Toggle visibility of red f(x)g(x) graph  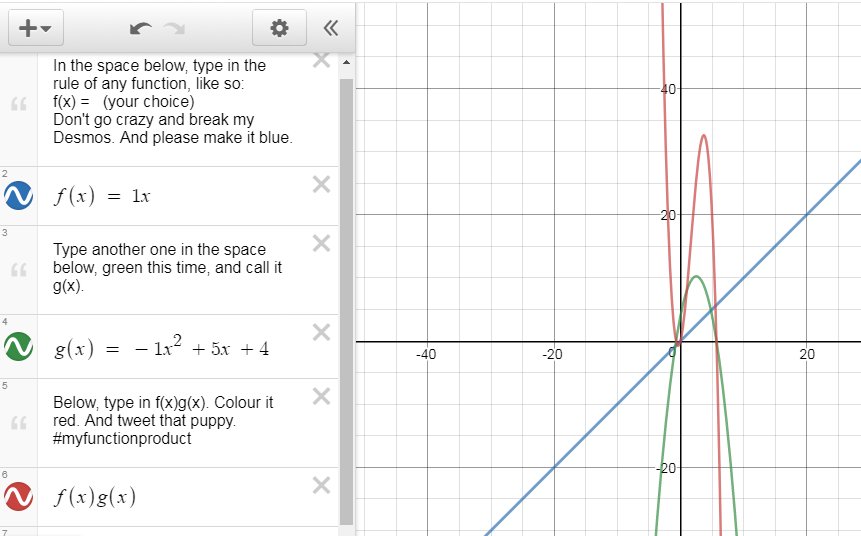click(x=18, y=496)
